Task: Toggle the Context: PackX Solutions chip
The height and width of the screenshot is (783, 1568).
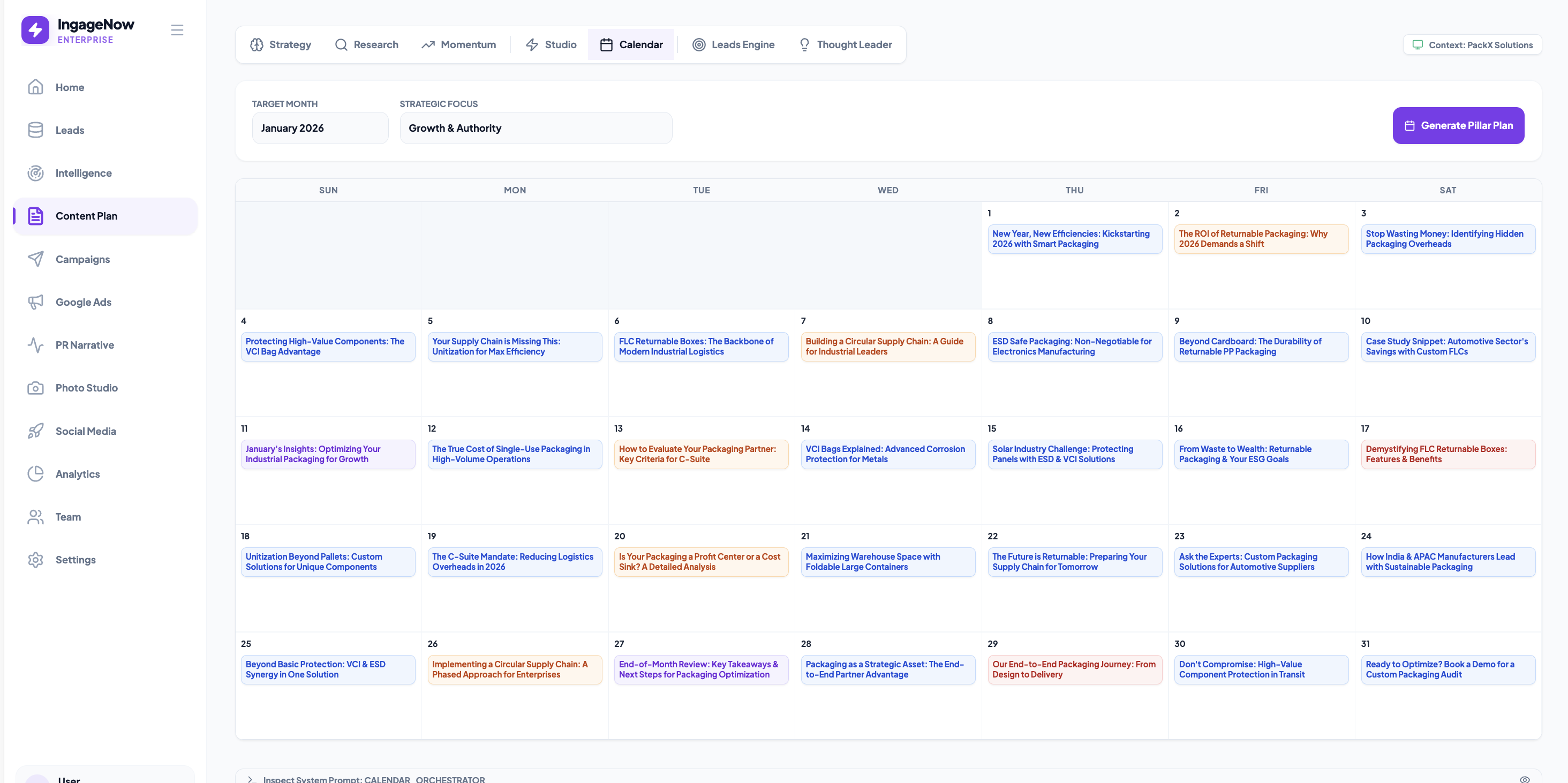Action: [1472, 44]
